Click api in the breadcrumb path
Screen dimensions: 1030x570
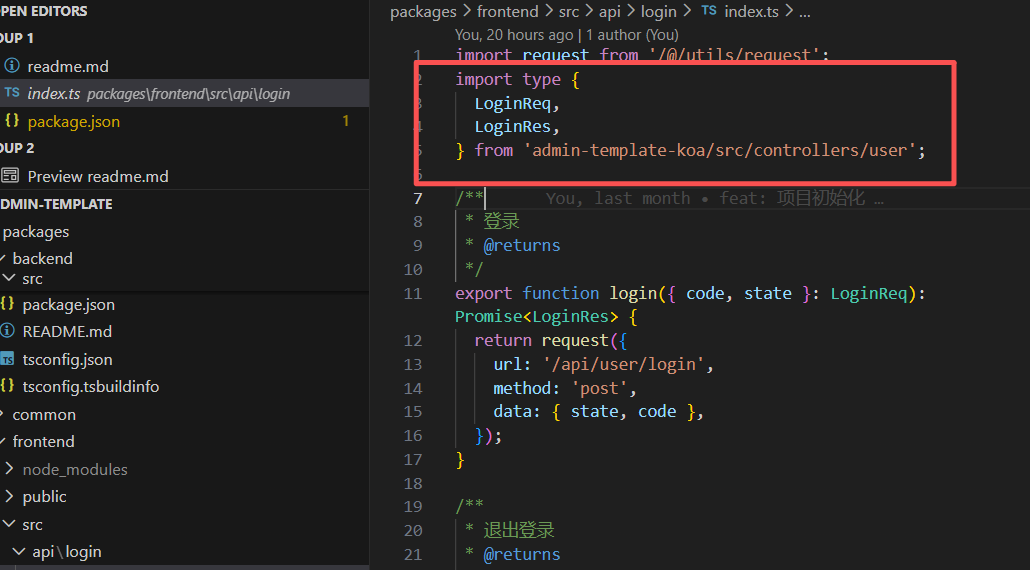pos(610,12)
